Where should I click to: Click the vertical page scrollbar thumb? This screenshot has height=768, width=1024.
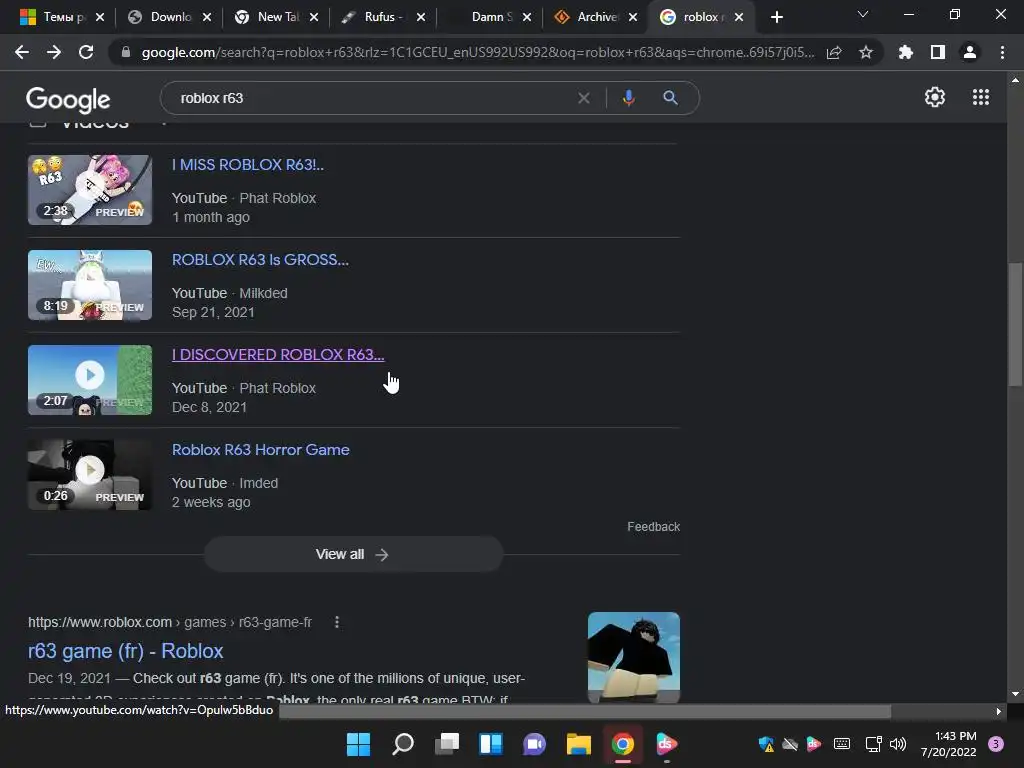point(1015,325)
